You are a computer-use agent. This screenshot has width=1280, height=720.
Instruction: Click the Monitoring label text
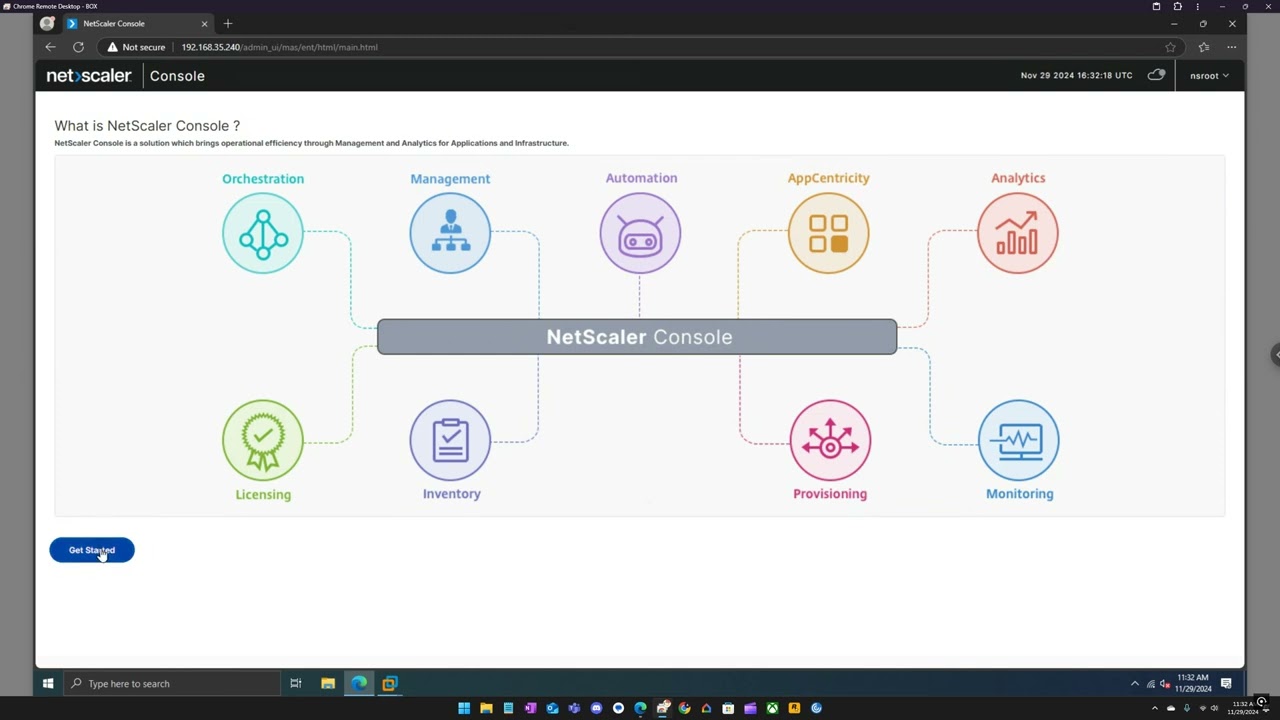tap(1019, 494)
